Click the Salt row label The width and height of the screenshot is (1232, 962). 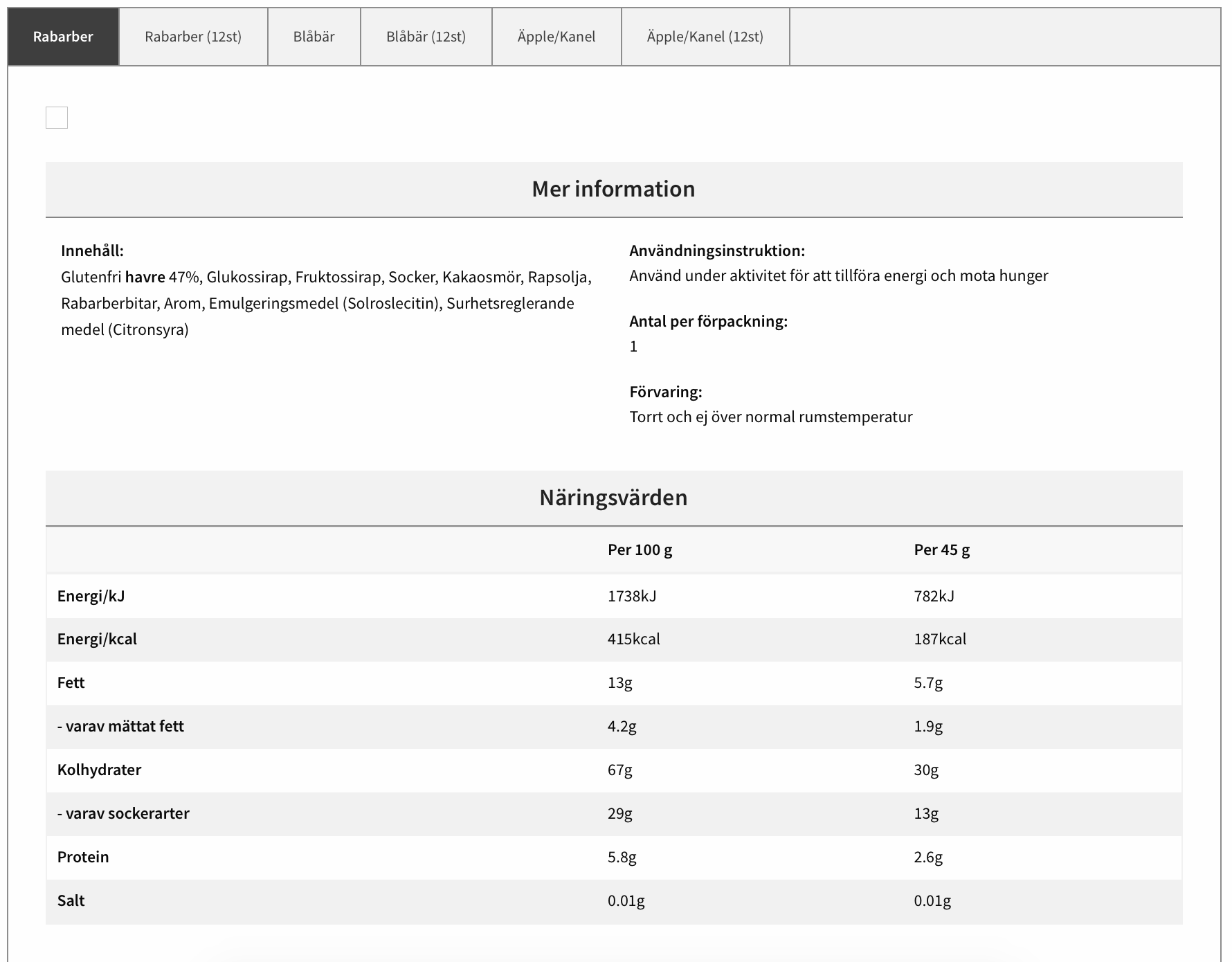tap(71, 900)
